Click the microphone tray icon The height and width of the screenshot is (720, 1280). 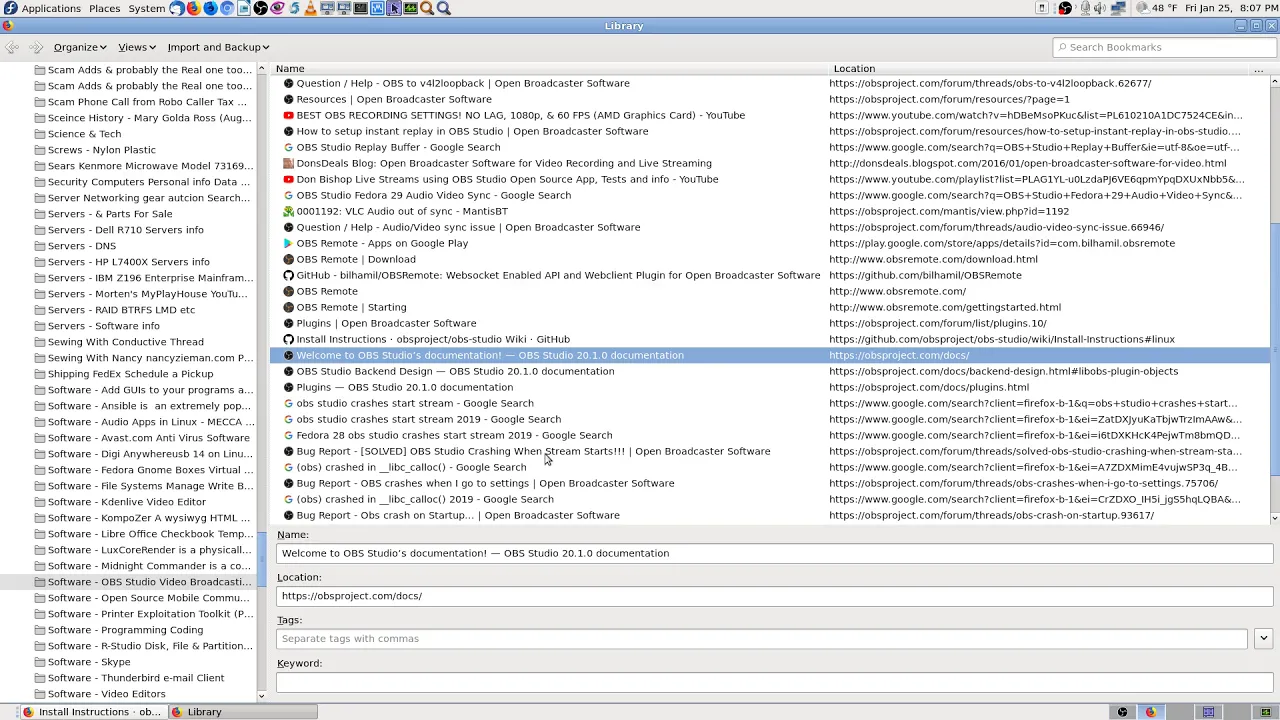click(1085, 8)
